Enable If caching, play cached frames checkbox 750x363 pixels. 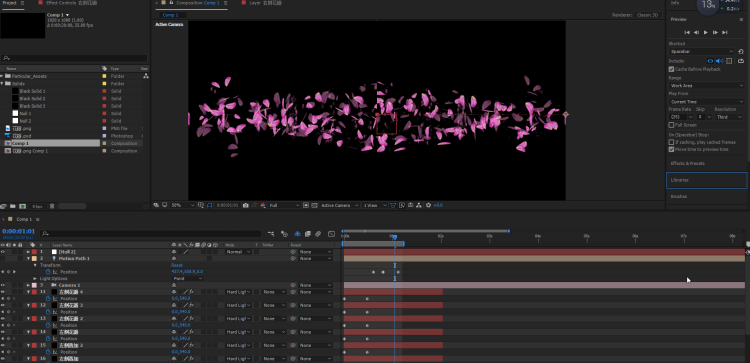coord(671,142)
